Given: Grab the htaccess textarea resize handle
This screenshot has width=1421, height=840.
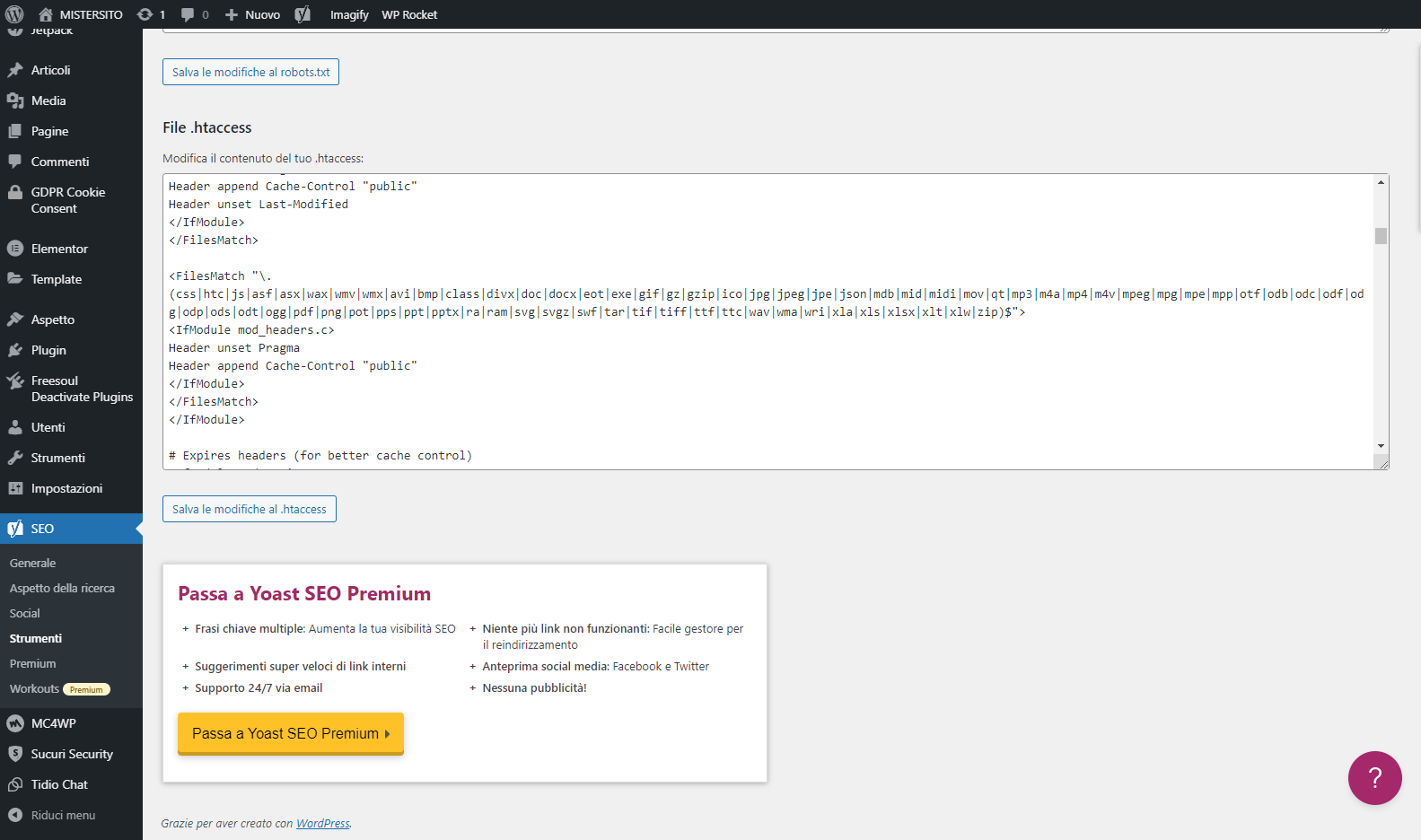Looking at the screenshot, I should click(x=1382, y=463).
